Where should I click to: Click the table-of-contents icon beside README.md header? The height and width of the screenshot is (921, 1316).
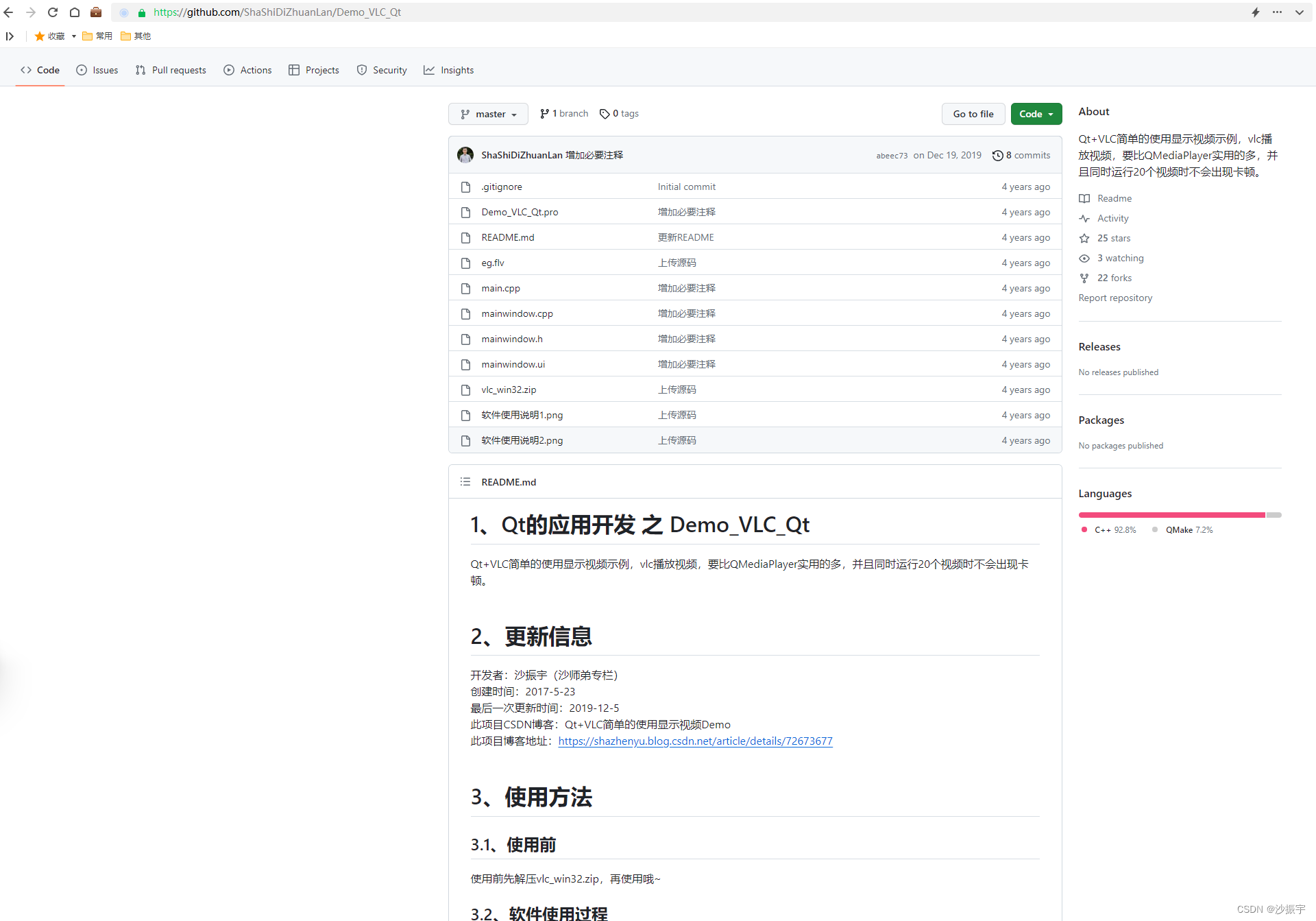pos(465,481)
